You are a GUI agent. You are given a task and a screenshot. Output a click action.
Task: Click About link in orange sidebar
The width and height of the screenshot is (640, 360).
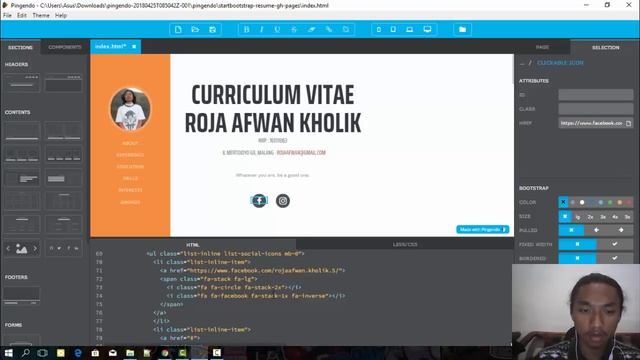130,143
